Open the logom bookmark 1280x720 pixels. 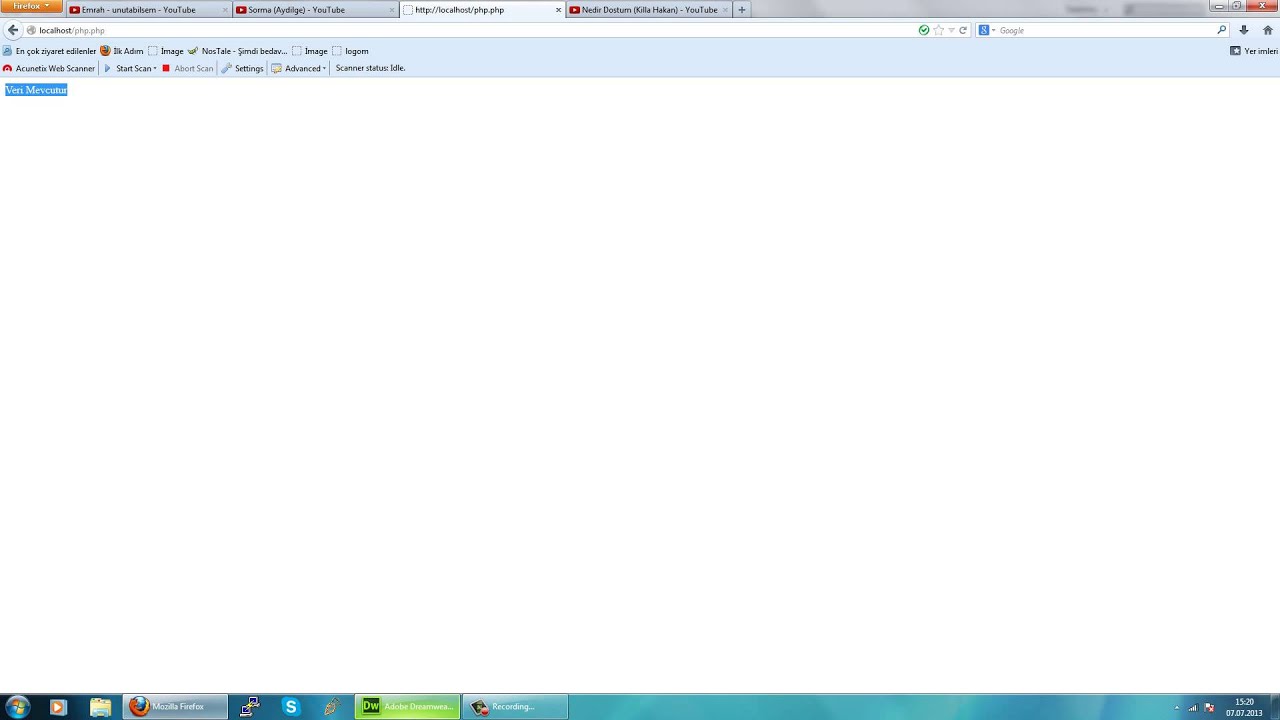click(x=351, y=51)
